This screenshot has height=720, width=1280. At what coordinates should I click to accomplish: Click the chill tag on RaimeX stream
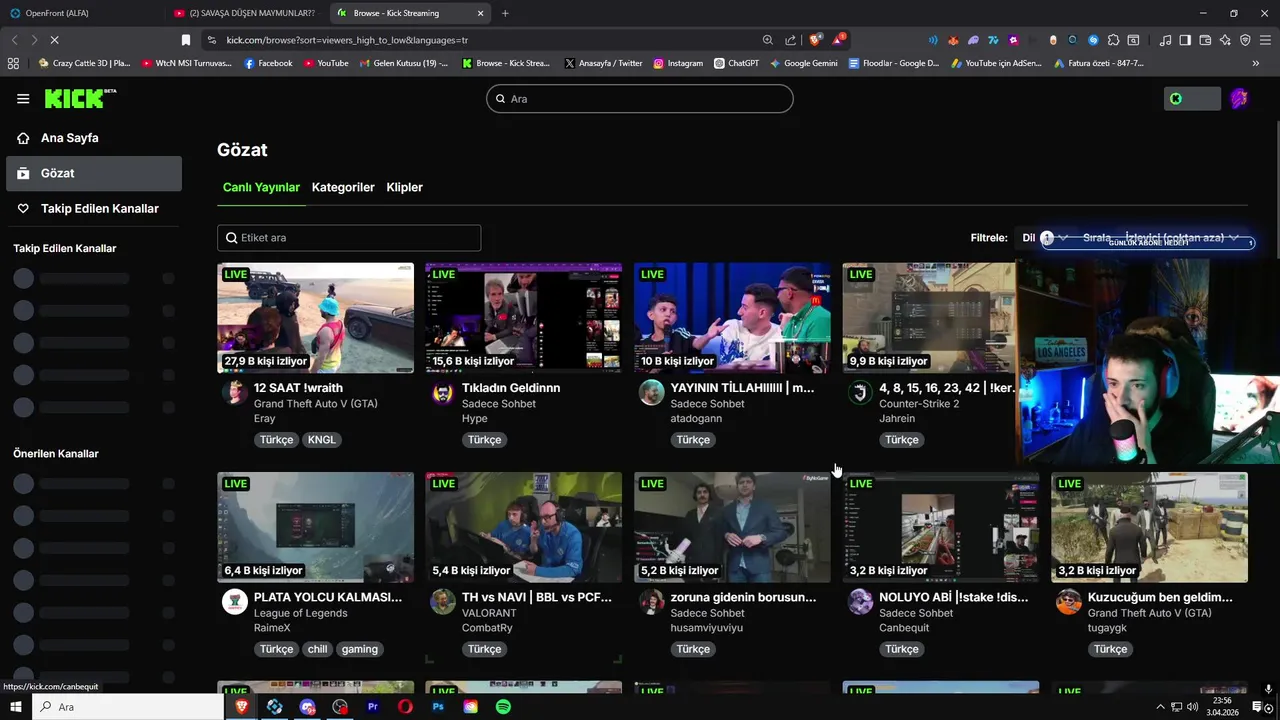coord(317,649)
